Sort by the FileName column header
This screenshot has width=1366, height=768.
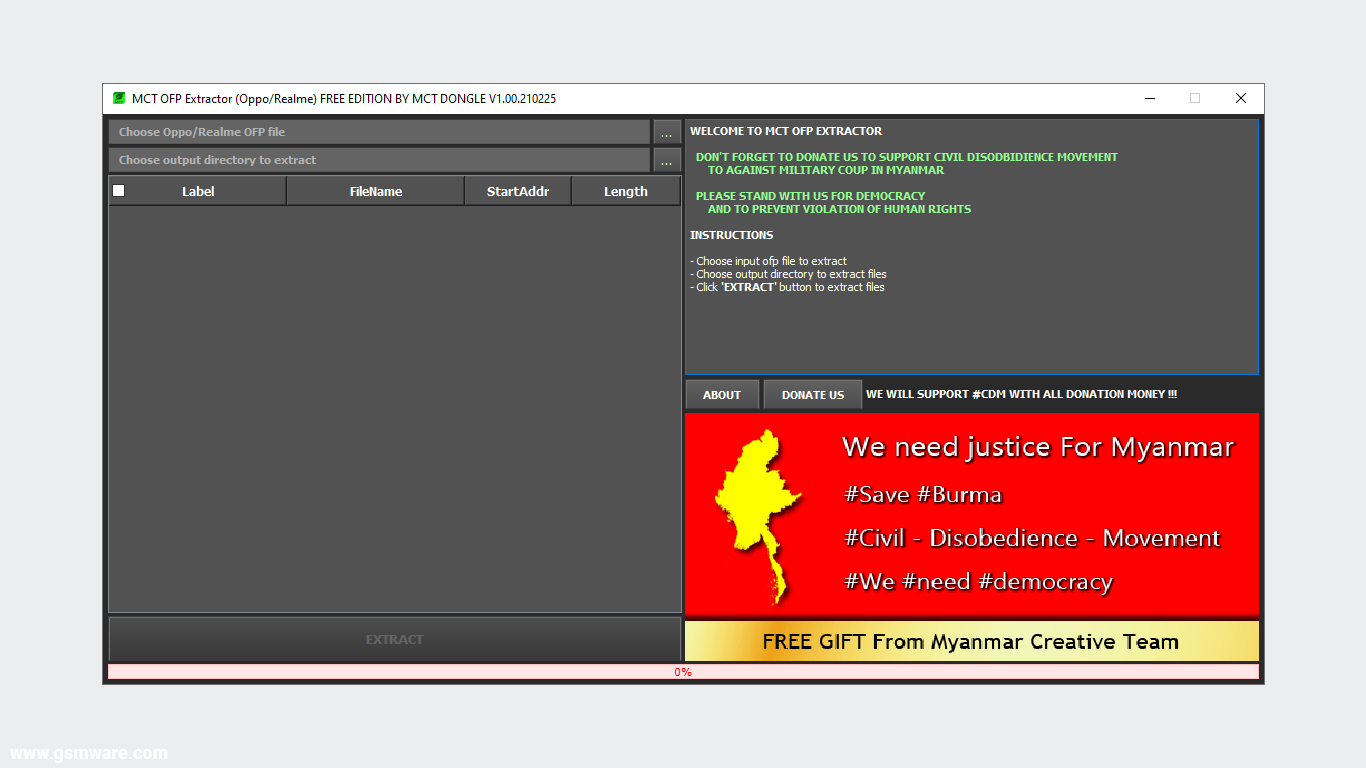coord(375,190)
